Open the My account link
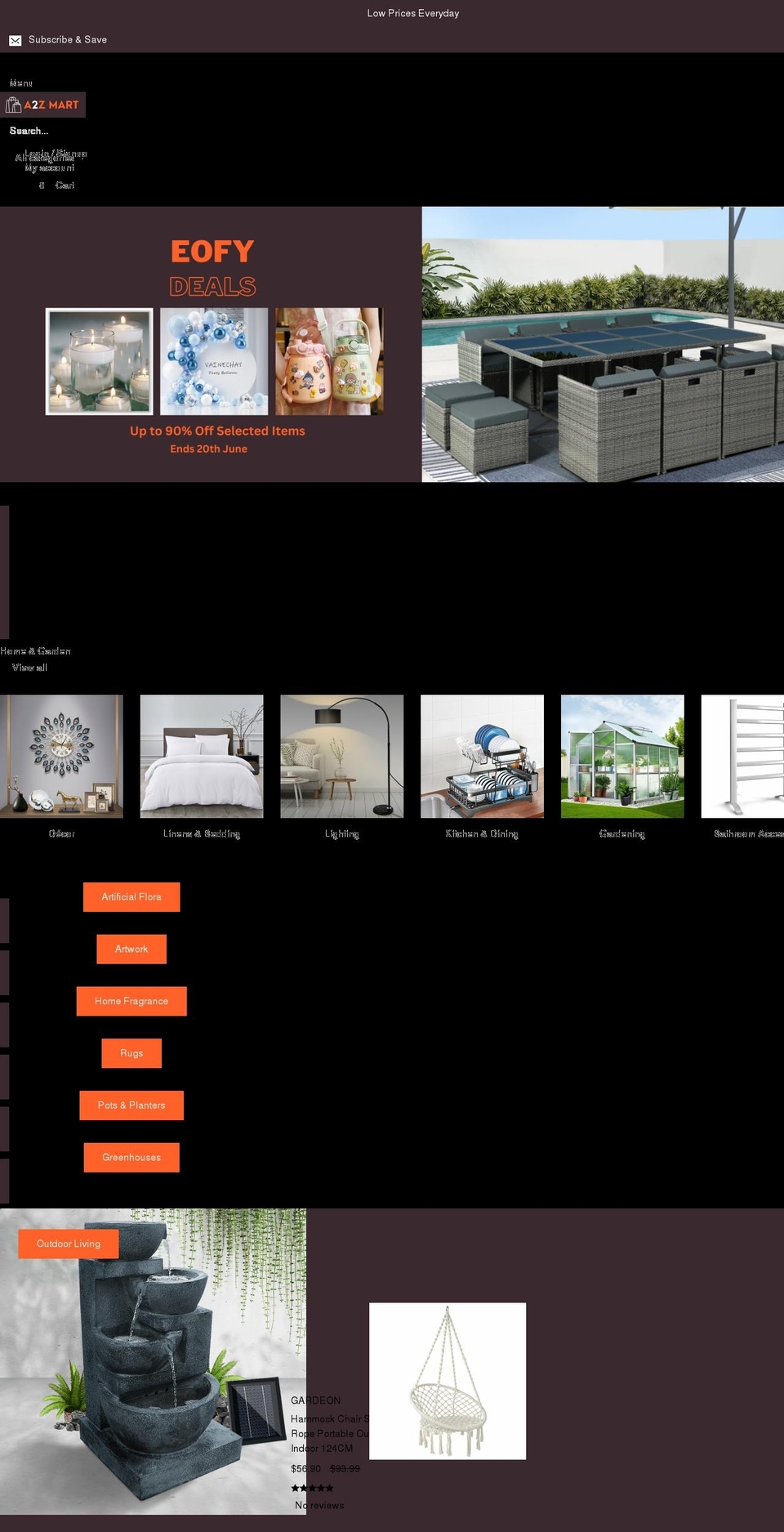The image size is (784, 1532). click(50, 167)
